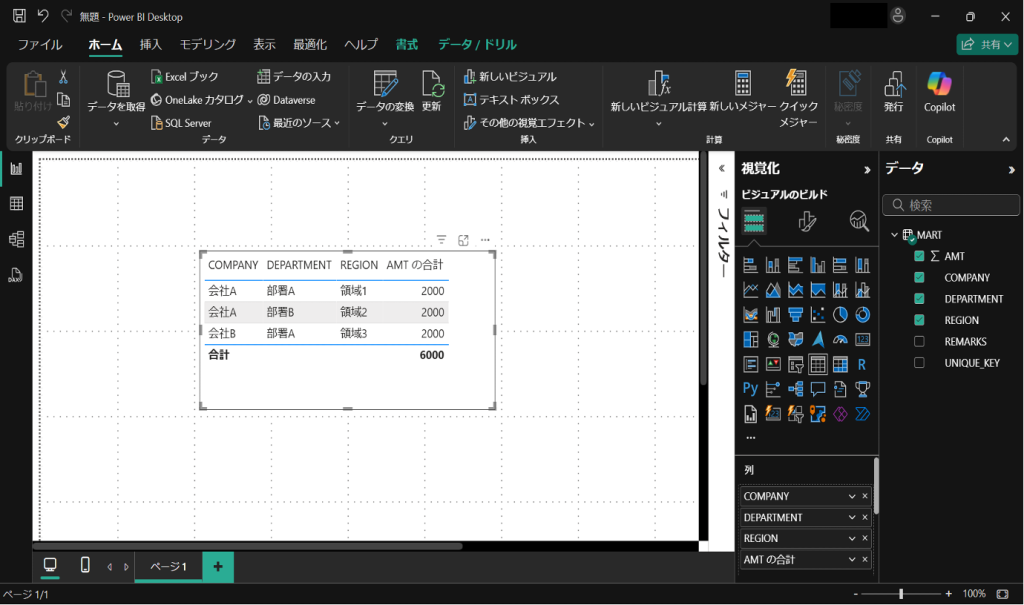The width and height of the screenshot is (1024, 605).
Task: Click the filter icon above the table visual
Action: (442, 240)
